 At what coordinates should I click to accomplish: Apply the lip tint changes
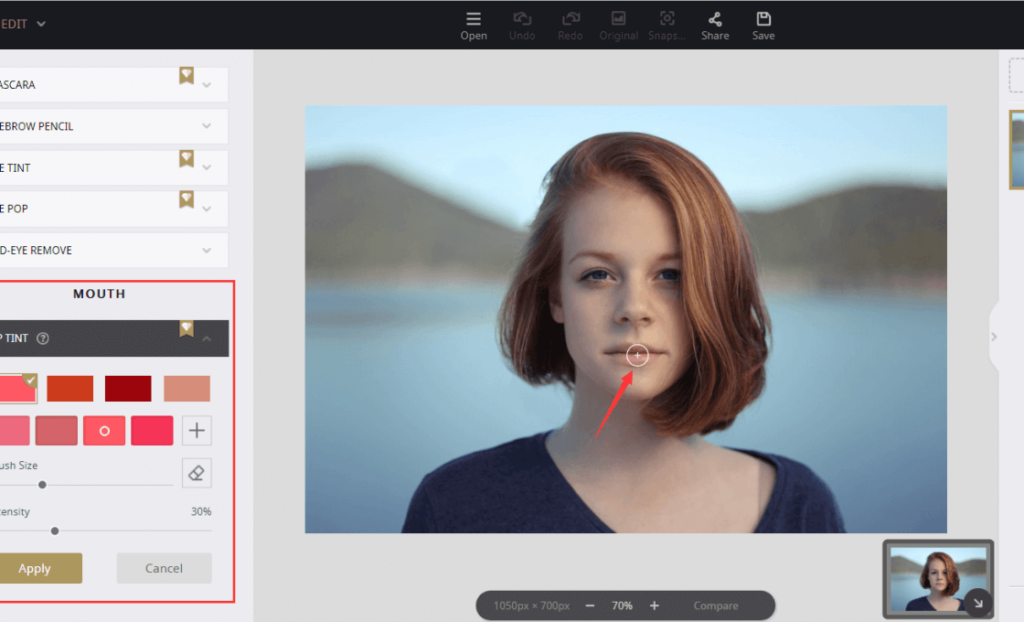pos(35,568)
